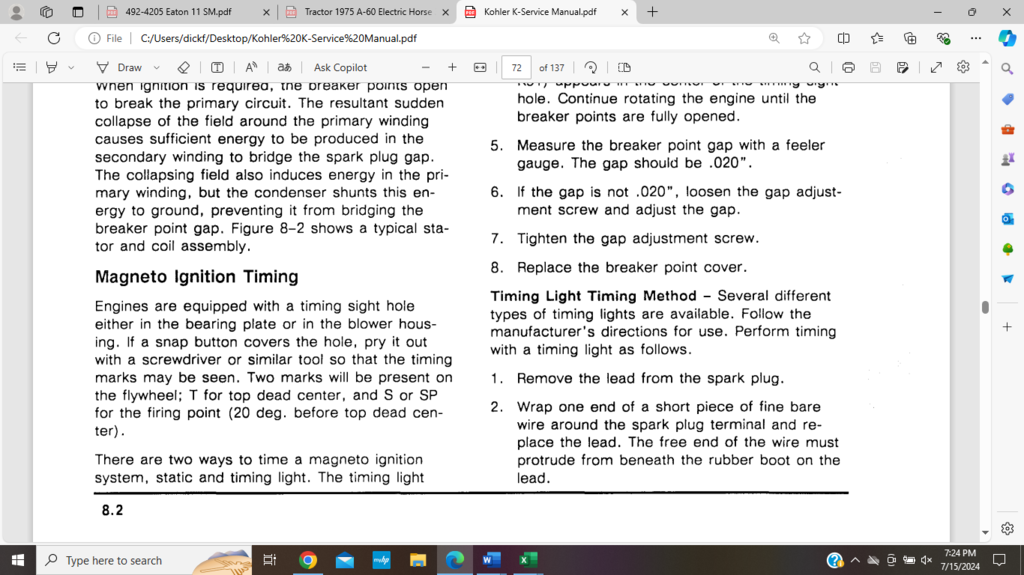The image size is (1024, 575).
Task: Open the Edge profile menu
Action: 16,12
